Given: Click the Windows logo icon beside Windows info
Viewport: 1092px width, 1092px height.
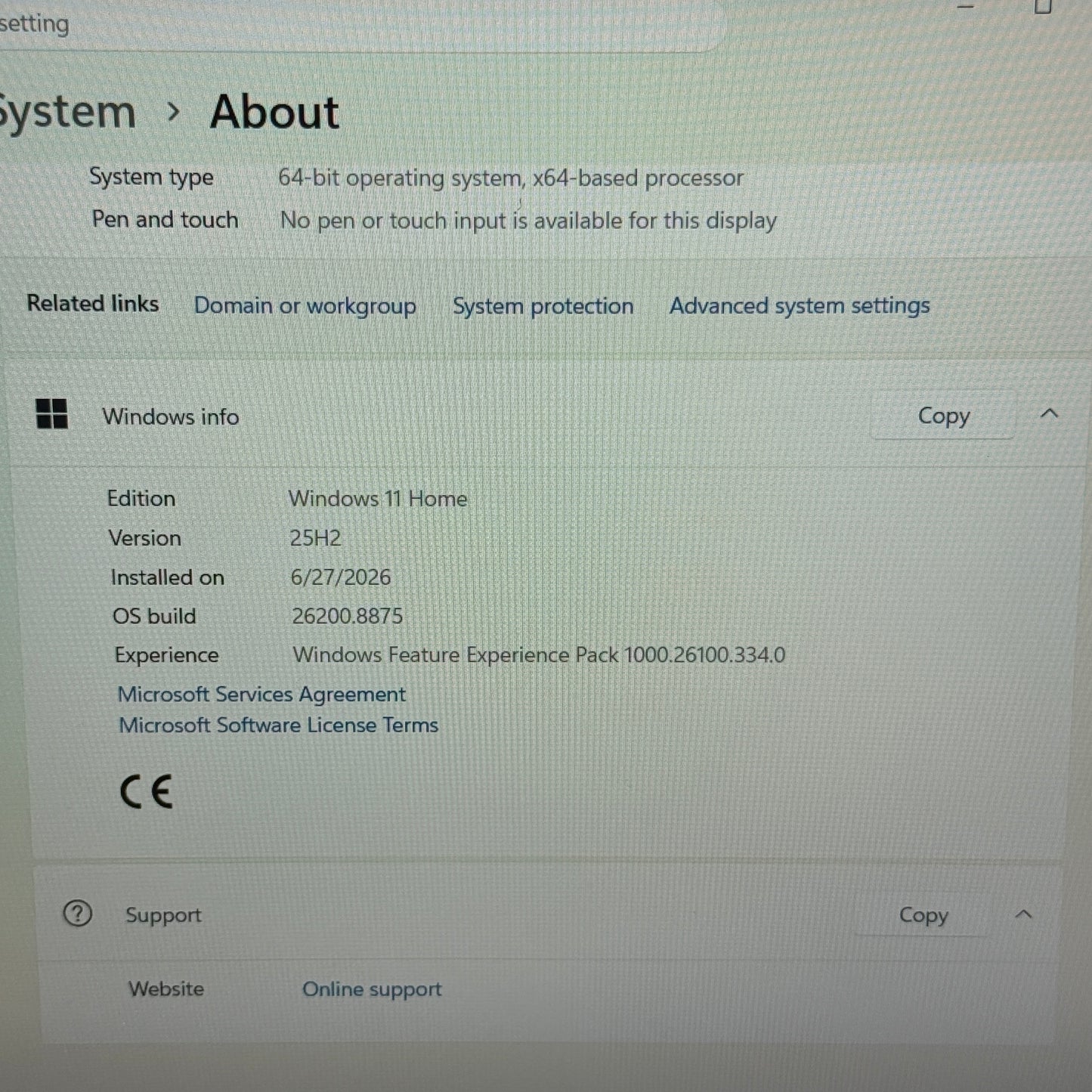Looking at the screenshot, I should (52, 414).
